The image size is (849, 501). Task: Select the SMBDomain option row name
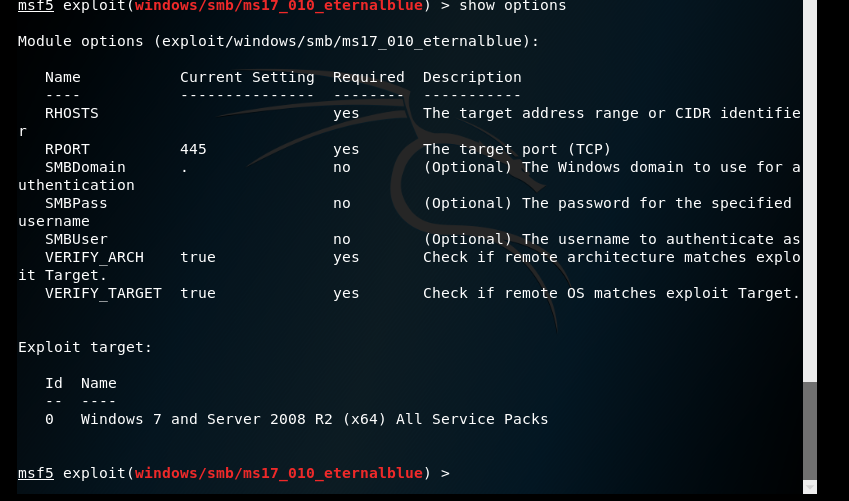pos(85,167)
